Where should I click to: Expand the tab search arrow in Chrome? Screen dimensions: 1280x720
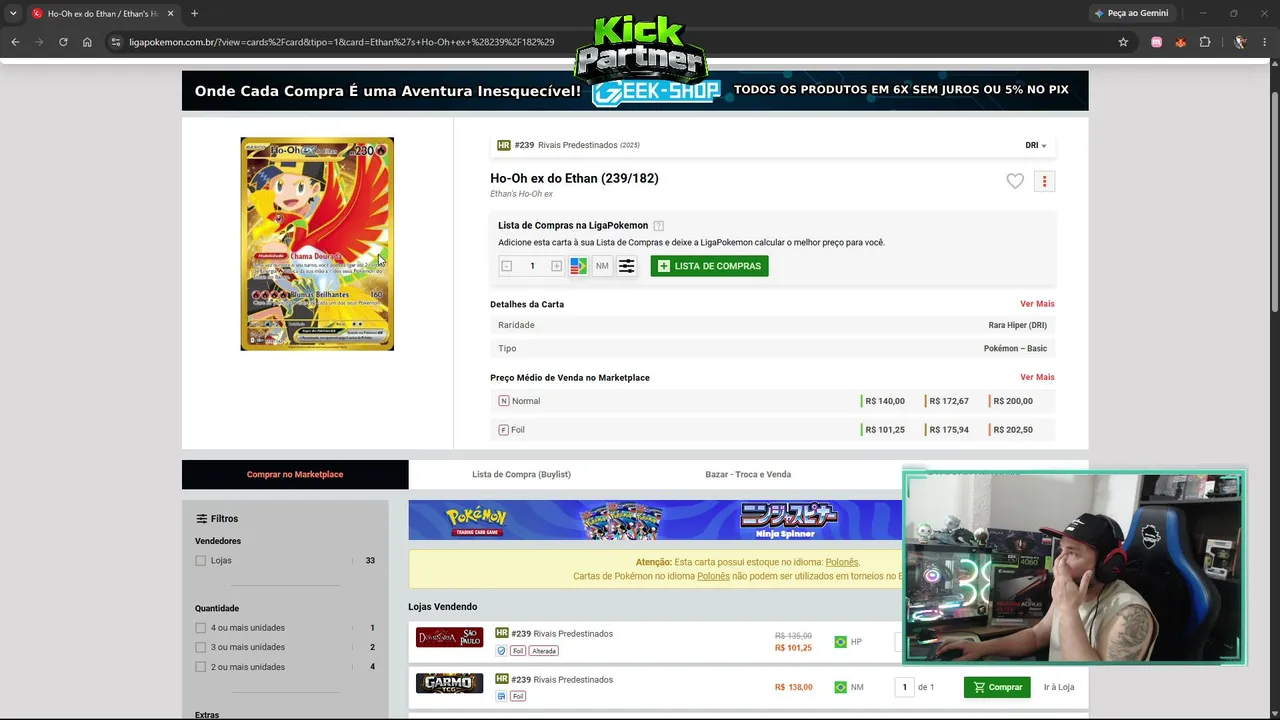click(13, 13)
